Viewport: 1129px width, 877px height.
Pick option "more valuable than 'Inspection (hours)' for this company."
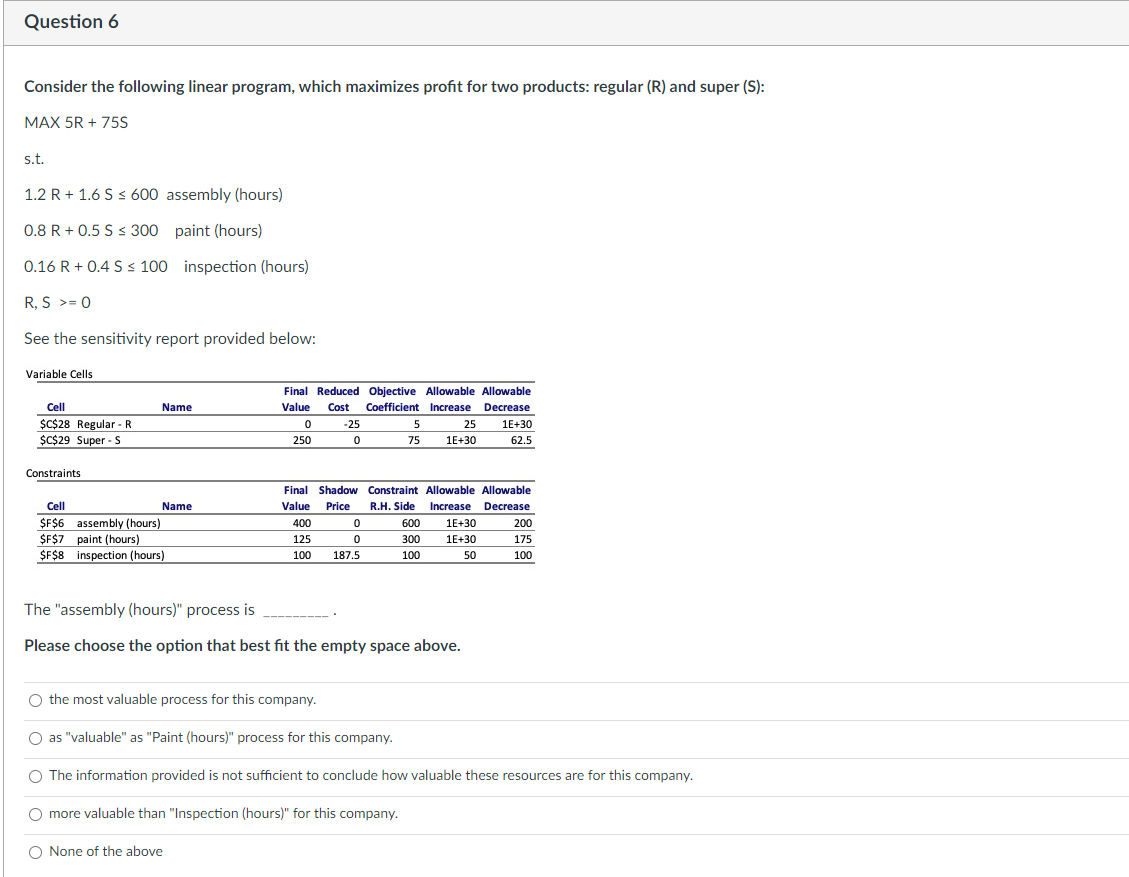35,813
